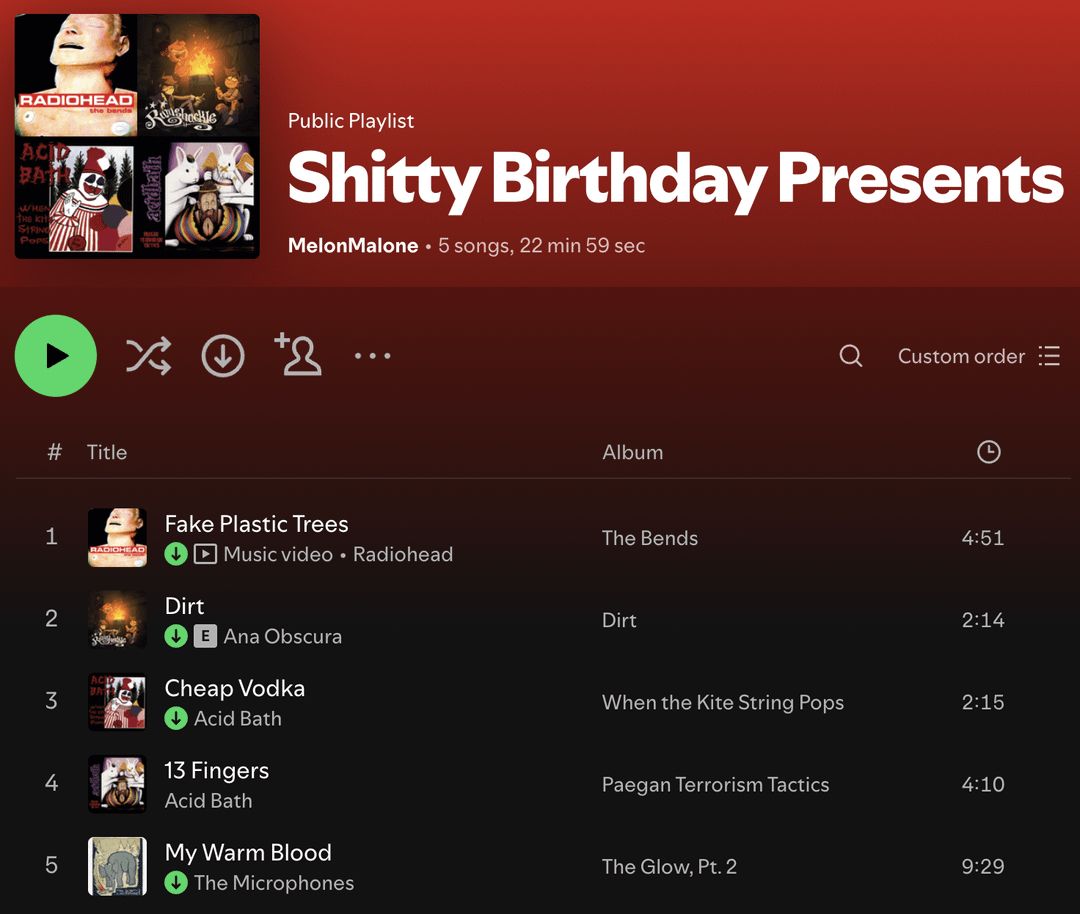Select the 13 Fingers song title
The width and height of the screenshot is (1080, 914).
pos(217,770)
